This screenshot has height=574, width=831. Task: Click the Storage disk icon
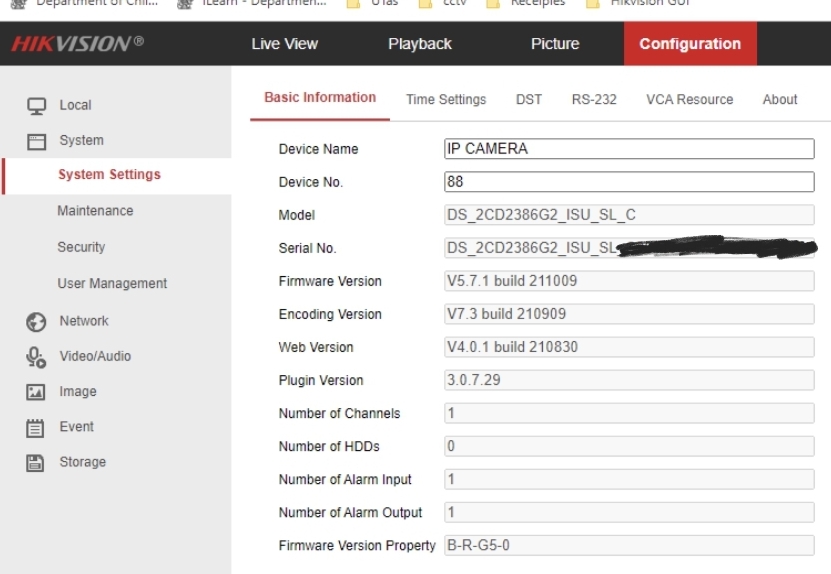[x=34, y=463]
